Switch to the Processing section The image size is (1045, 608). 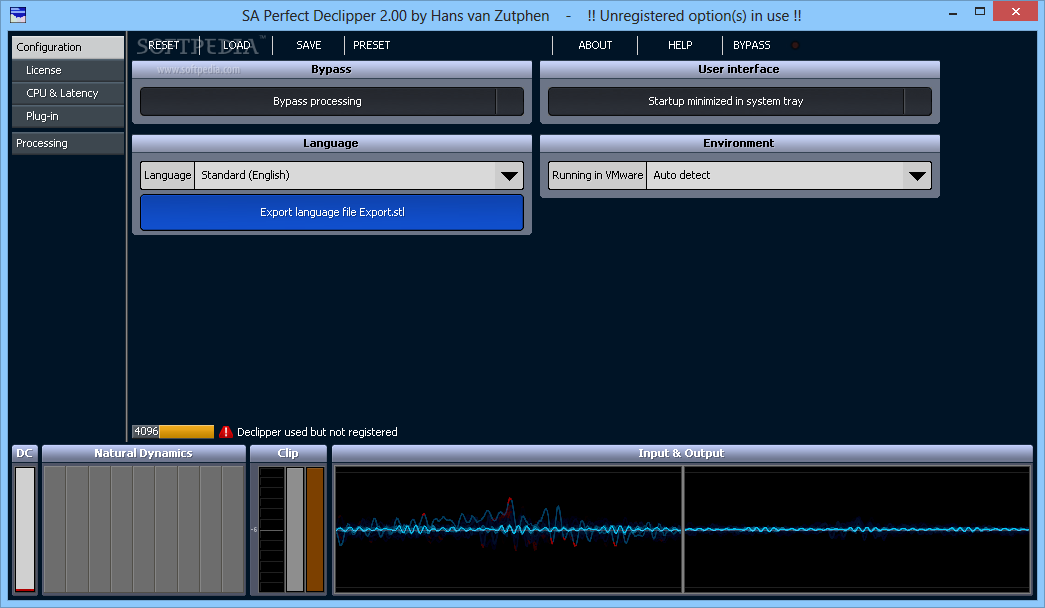68,143
